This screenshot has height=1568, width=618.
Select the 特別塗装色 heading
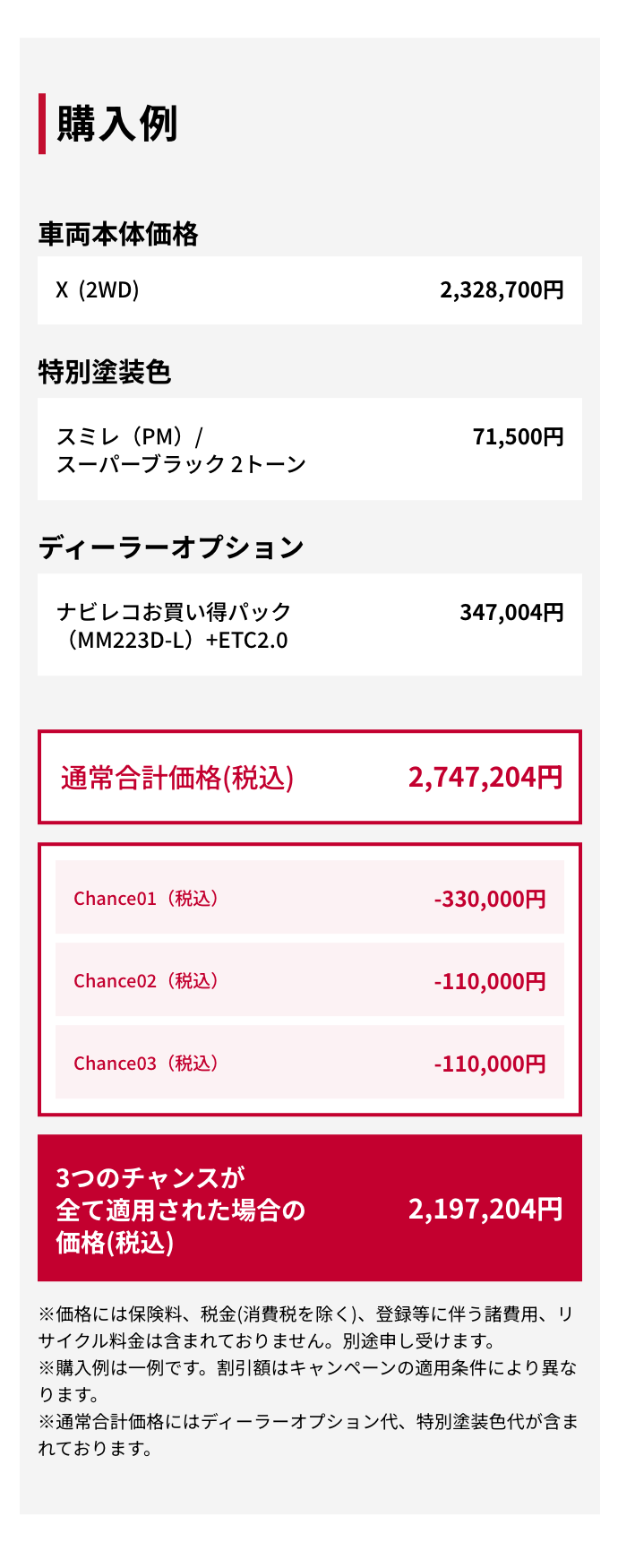click(x=104, y=371)
